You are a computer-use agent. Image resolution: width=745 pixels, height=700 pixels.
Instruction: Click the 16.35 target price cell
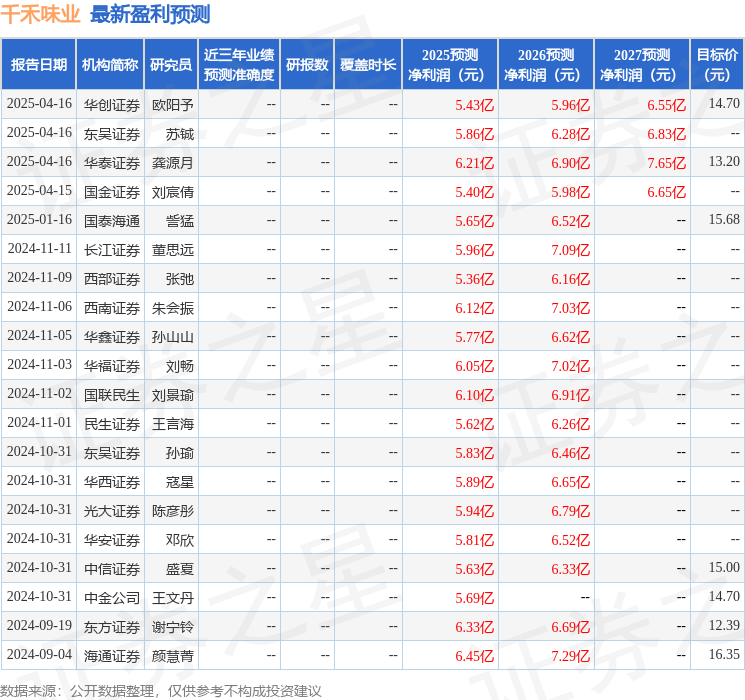pos(723,655)
